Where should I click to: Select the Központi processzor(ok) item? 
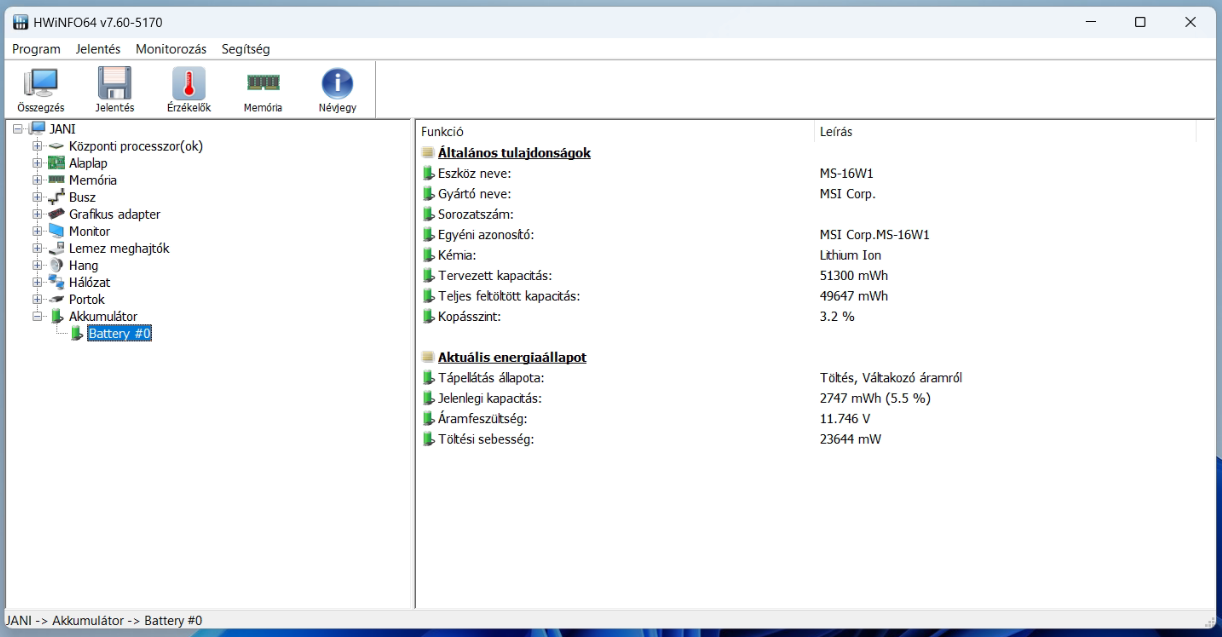(136, 146)
